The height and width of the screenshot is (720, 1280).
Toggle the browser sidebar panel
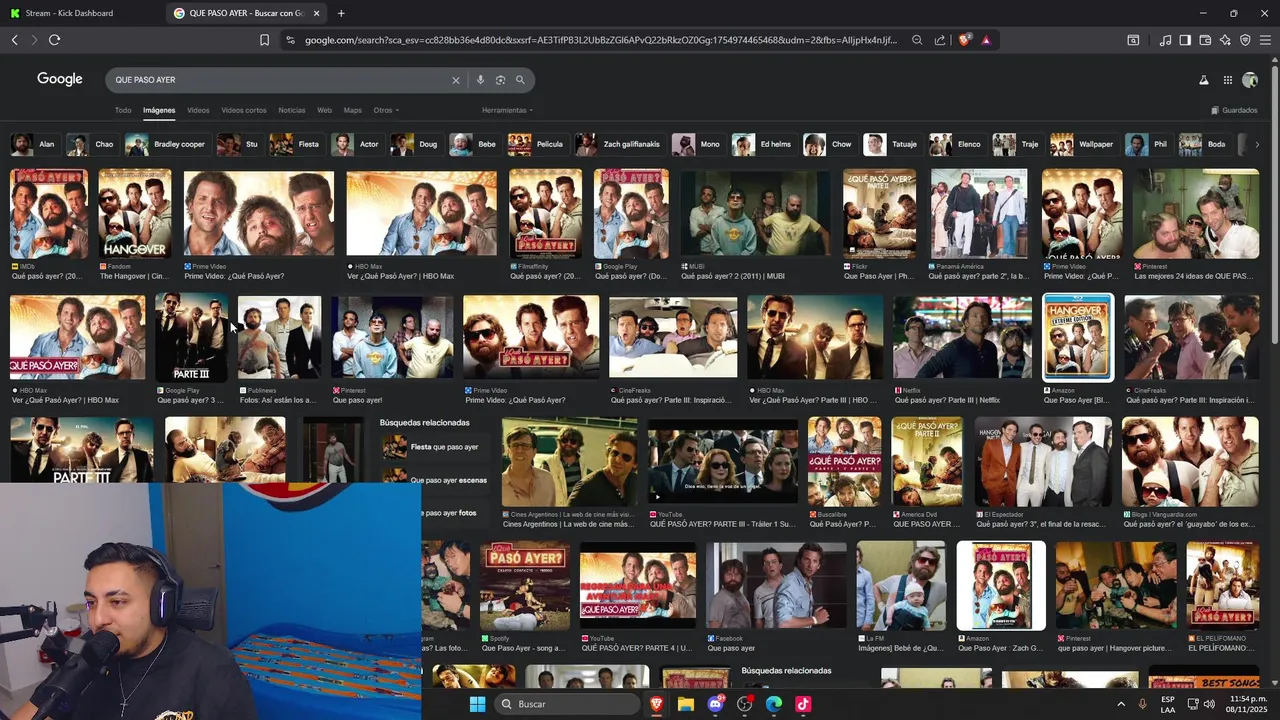(1185, 40)
